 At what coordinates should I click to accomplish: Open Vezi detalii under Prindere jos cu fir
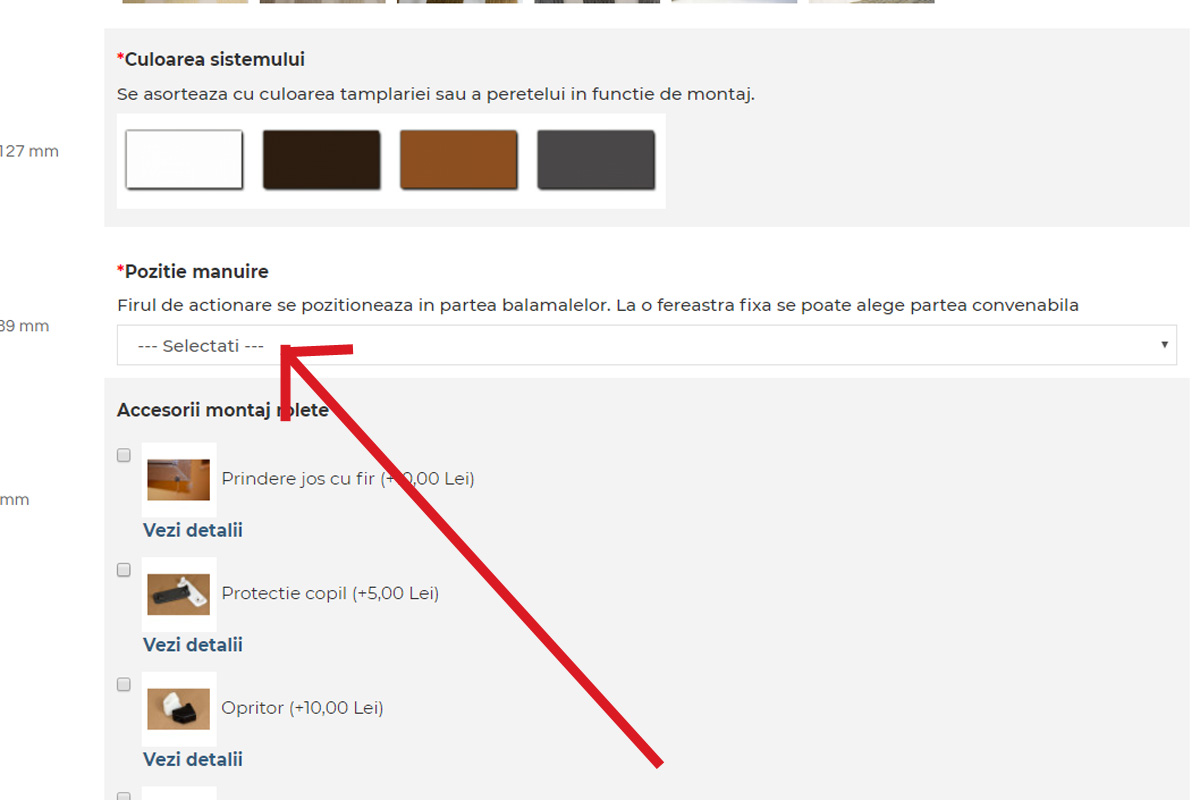coord(193,530)
